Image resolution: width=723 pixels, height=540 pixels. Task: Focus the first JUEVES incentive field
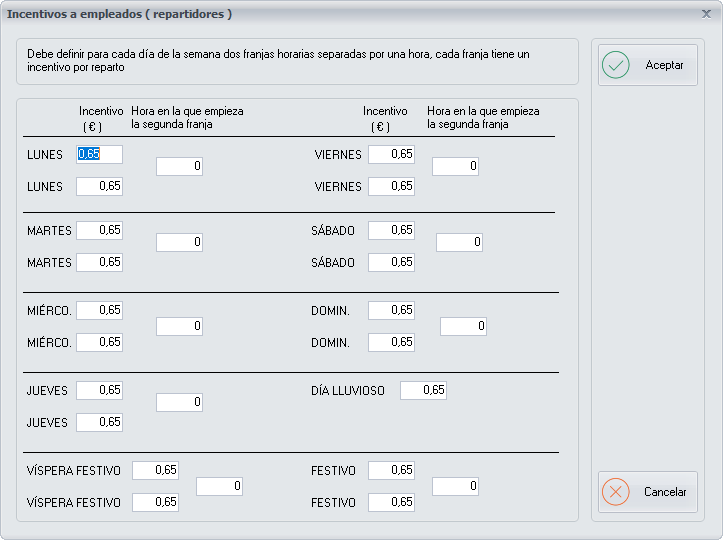coord(99,390)
